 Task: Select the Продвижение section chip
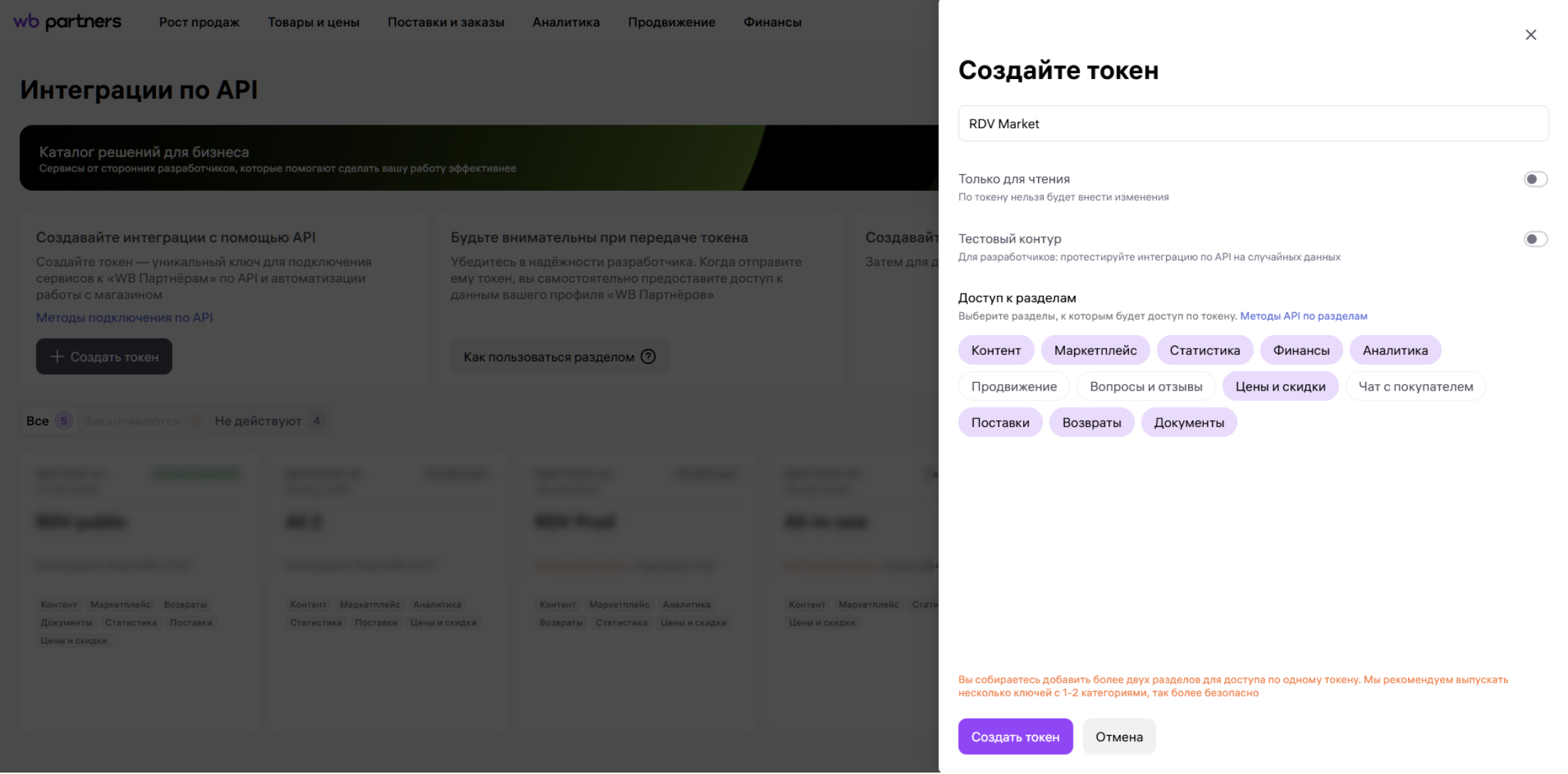[x=1013, y=386]
